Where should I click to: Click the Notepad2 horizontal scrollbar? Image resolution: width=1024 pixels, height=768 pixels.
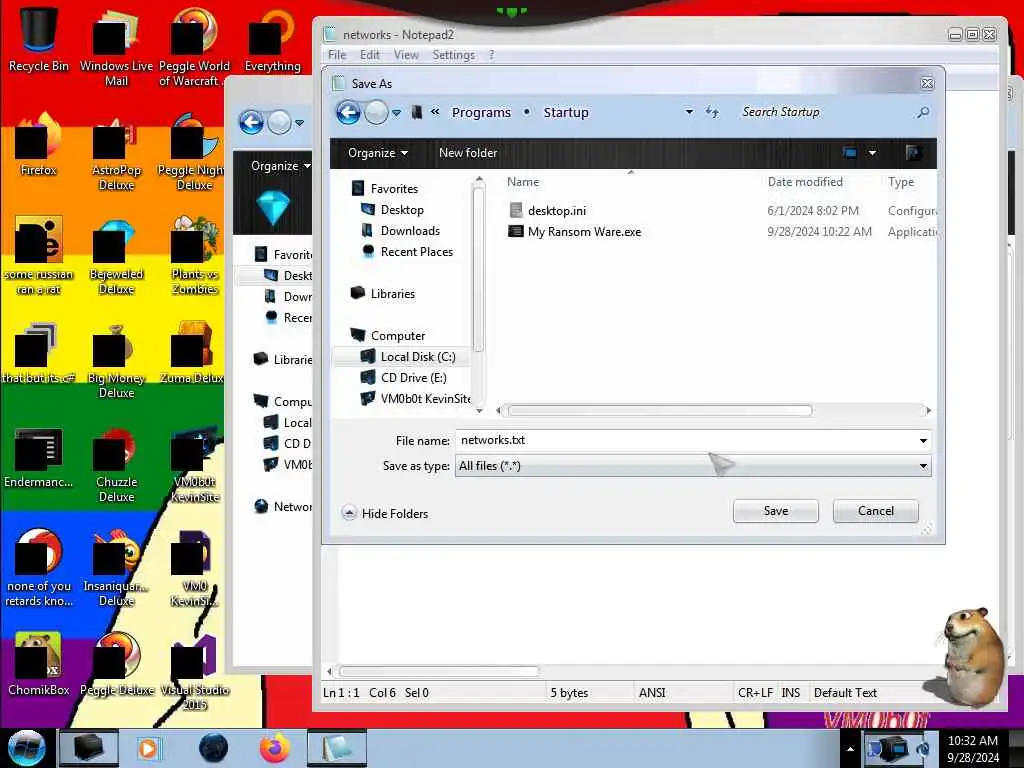pyautogui.click(x=438, y=671)
